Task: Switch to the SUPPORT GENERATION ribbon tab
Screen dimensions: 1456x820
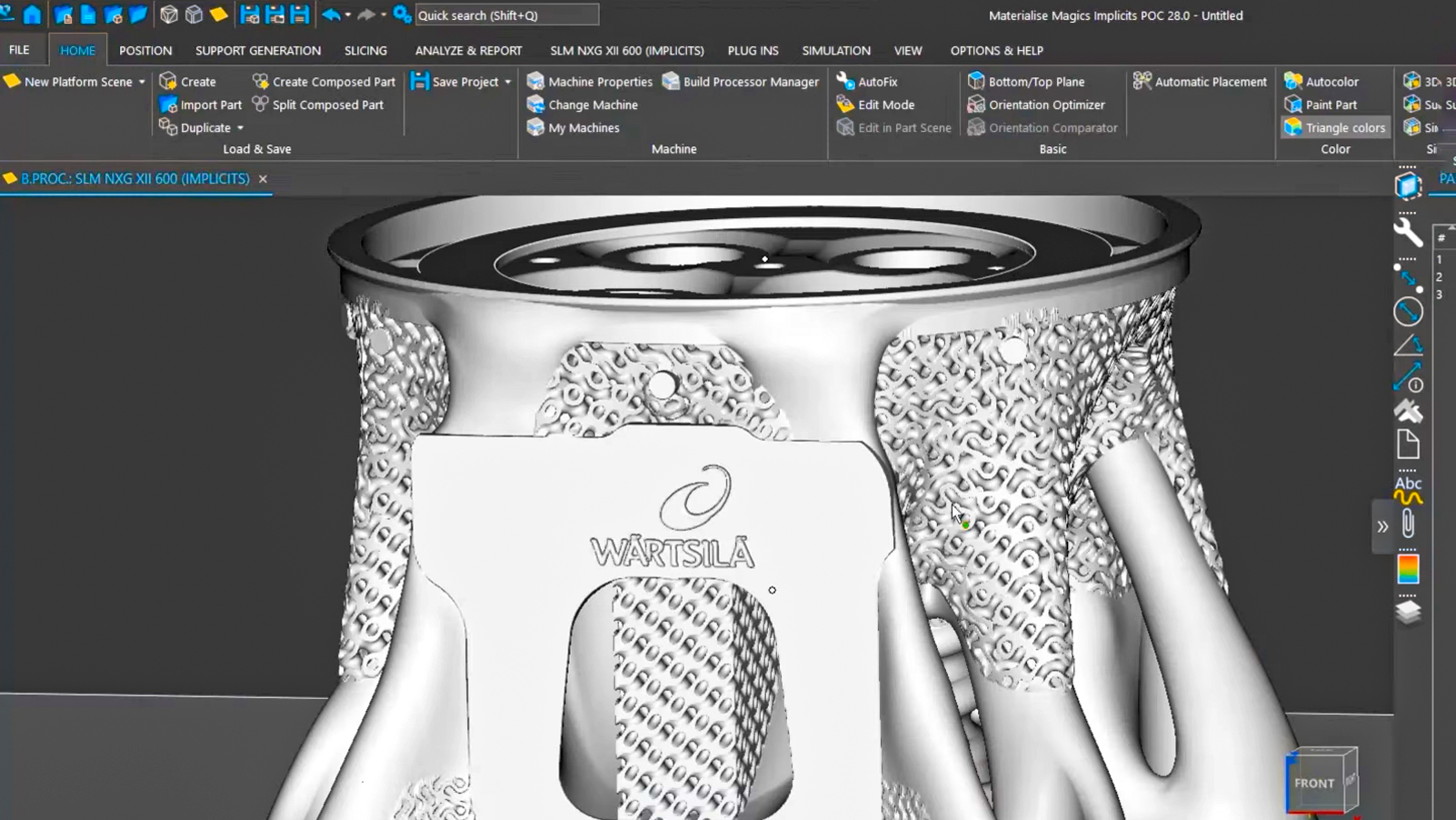Action: [x=258, y=51]
